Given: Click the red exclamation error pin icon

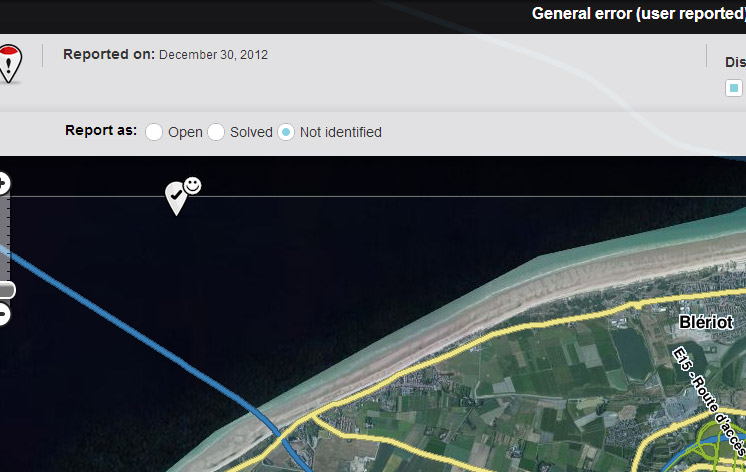Looking at the screenshot, I should click(9, 64).
